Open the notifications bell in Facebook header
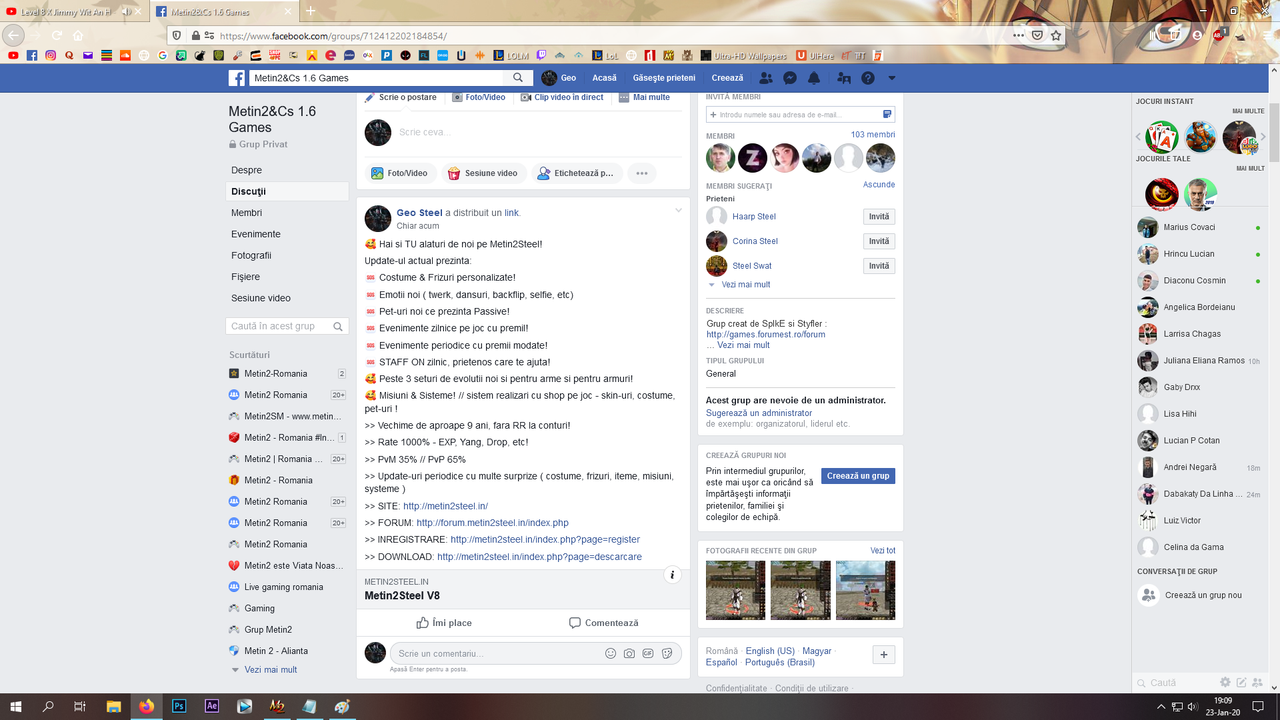This screenshot has height=720, width=1280. tap(814, 78)
